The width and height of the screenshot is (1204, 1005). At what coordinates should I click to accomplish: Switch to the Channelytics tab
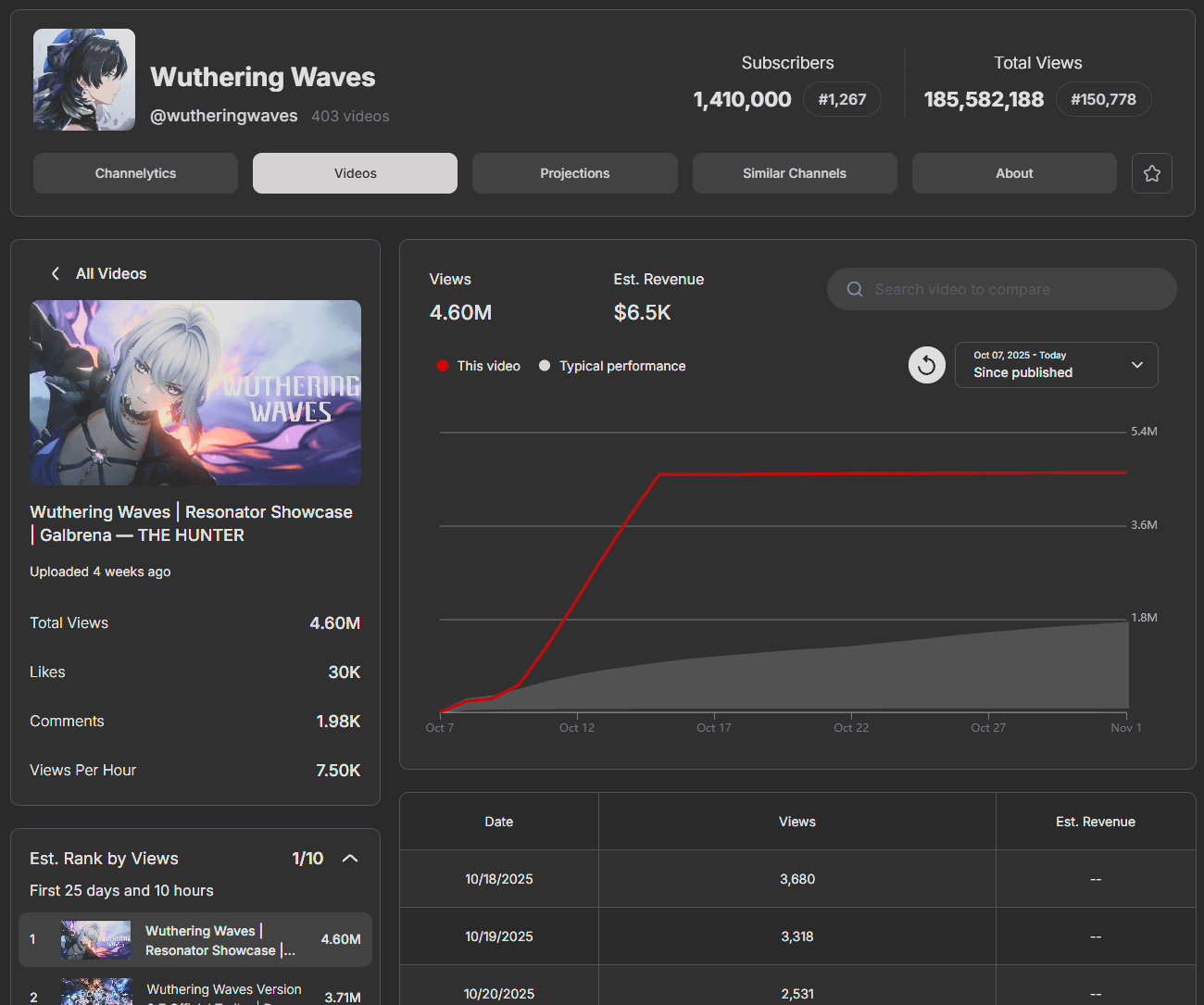[135, 173]
